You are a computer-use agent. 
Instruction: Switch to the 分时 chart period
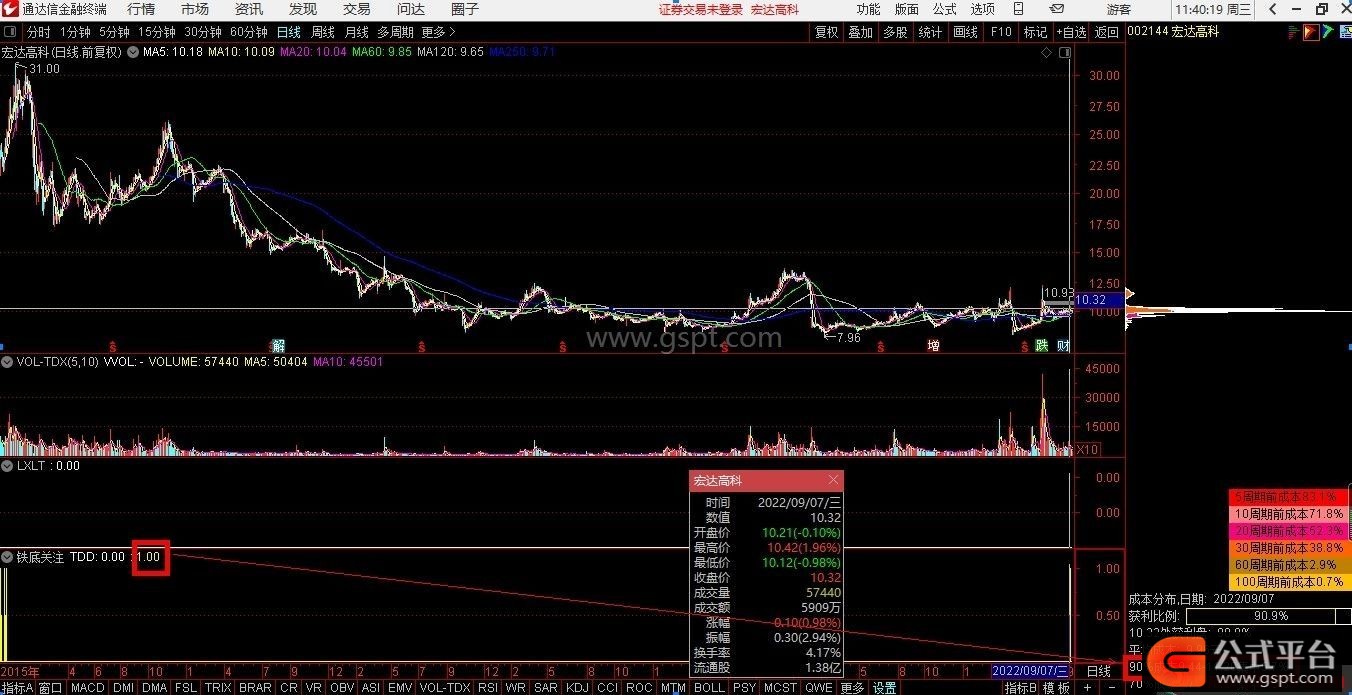[38, 32]
